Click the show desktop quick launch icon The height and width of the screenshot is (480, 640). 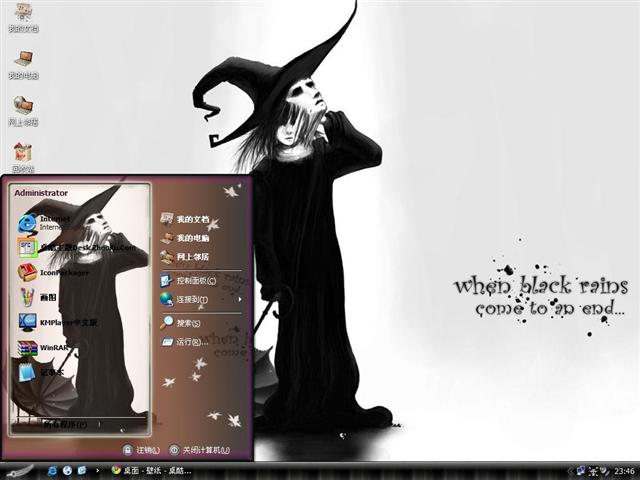point(82,471)
